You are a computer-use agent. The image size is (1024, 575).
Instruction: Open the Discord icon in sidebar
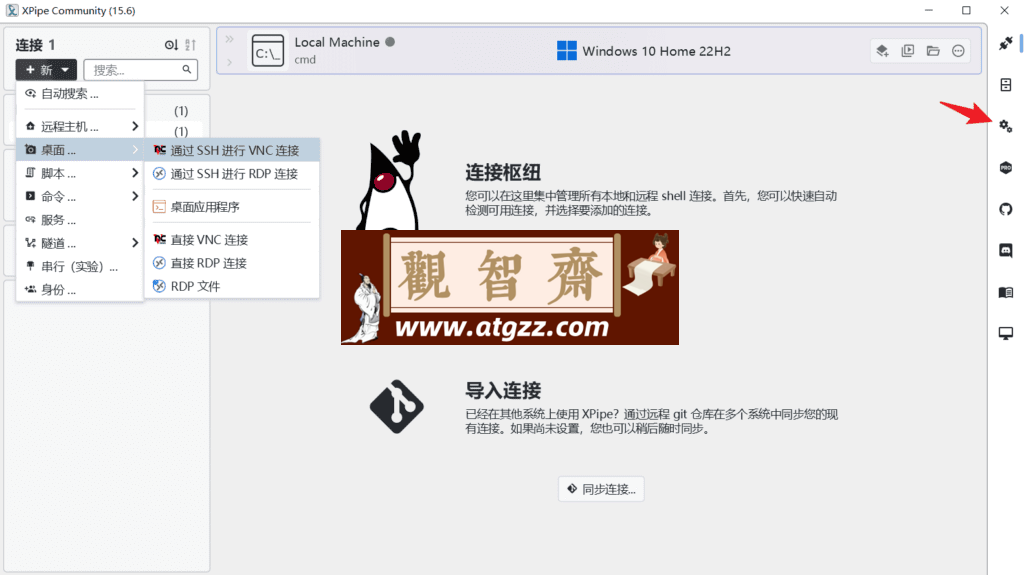(x=1006, y=250)
